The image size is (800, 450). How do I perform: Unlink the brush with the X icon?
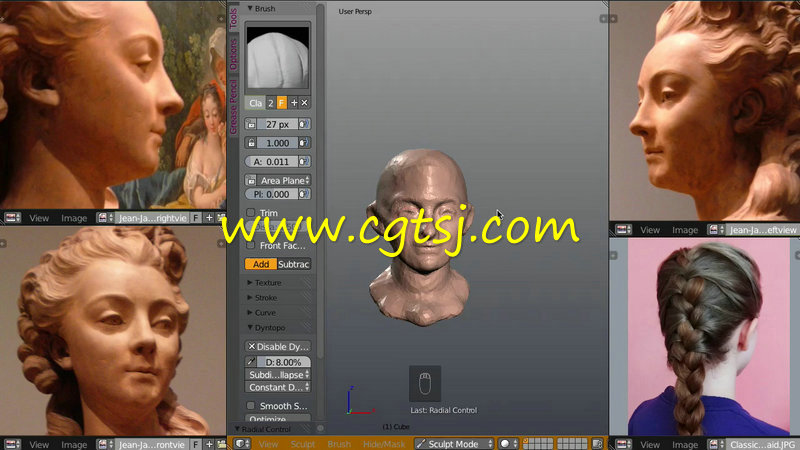pyautogui.click(x=305, y=103)
